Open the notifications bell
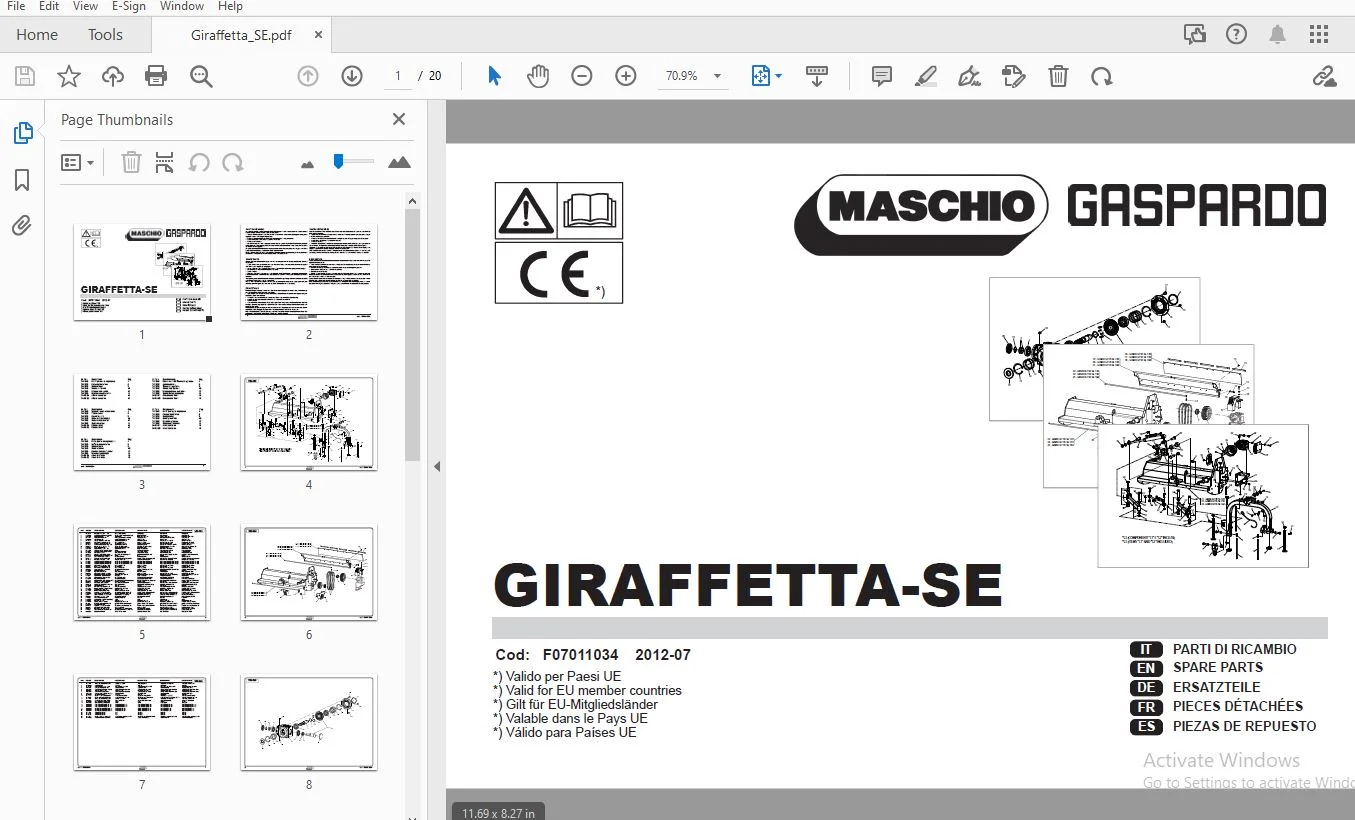 (x=1277, y=34)
